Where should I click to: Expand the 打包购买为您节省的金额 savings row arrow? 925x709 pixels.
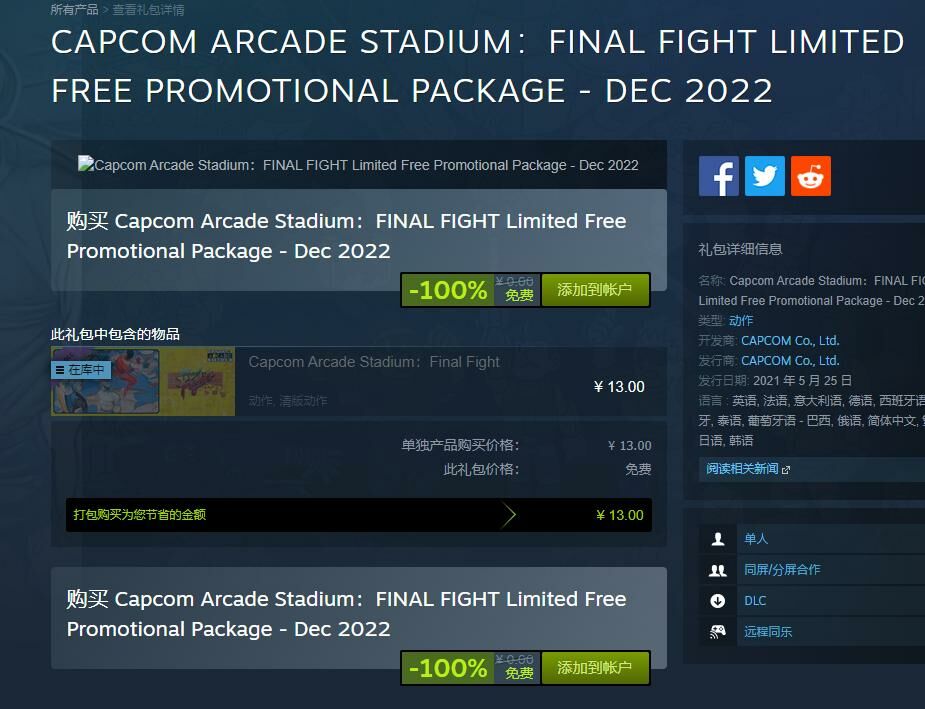(x=510, y=515)
